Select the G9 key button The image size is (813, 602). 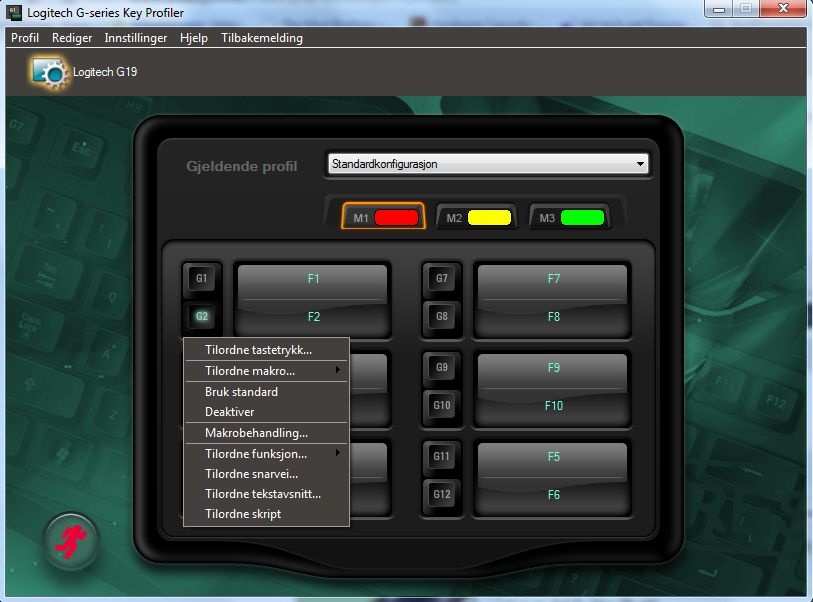click(442, 368)
